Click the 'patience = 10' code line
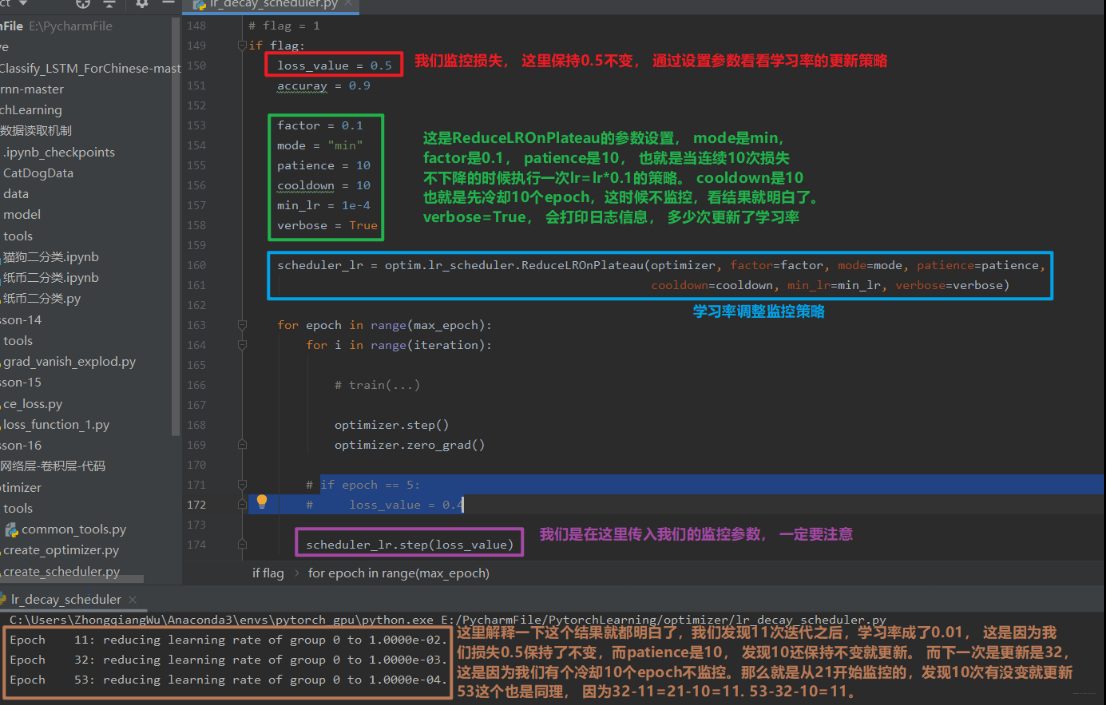 [x=323, y=165]
